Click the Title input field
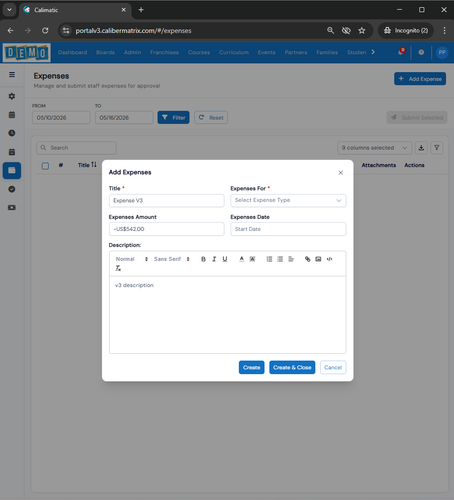 click(x=167, y=201)
